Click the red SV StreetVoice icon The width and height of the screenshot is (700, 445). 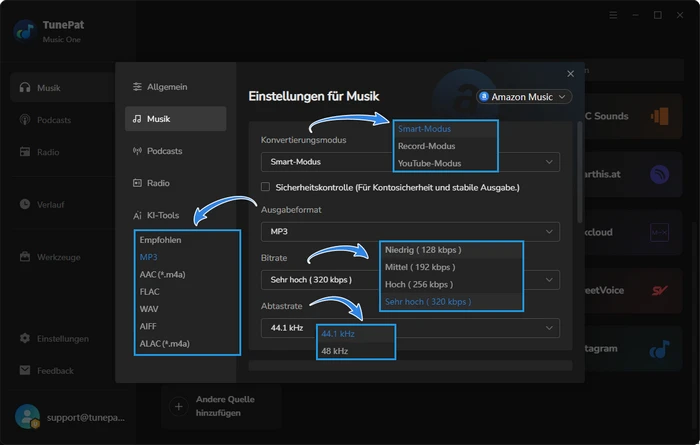pos(659,291)
